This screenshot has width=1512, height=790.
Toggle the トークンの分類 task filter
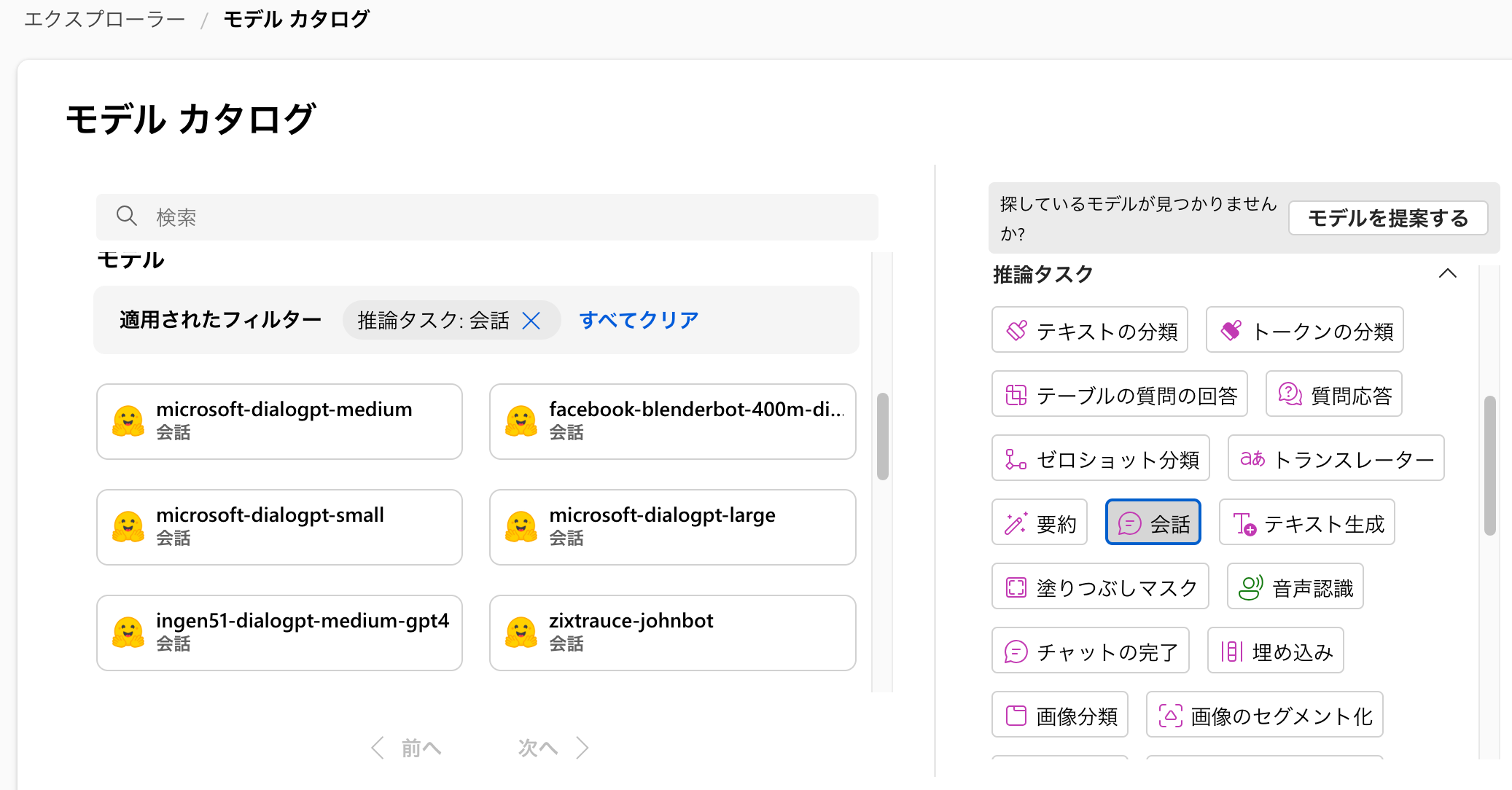[1304, 331]
